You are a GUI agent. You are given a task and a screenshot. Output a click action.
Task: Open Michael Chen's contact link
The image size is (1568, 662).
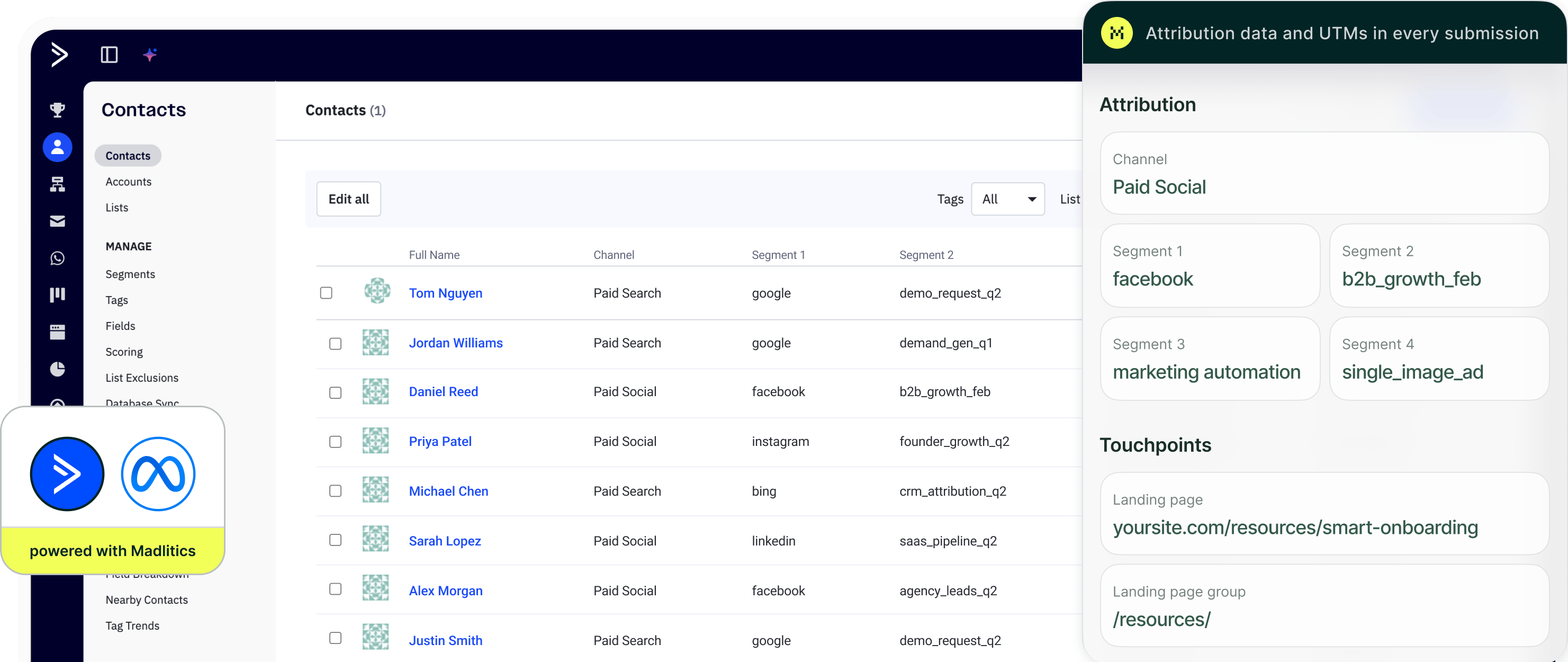pyautogui.click(x=448, y=491)
